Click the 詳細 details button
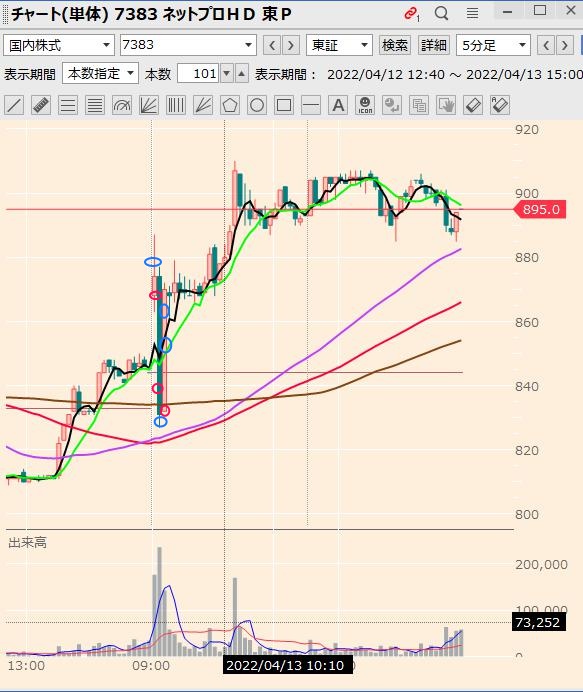The width and height of the screenshot is (583, 692). click(434, 45)
